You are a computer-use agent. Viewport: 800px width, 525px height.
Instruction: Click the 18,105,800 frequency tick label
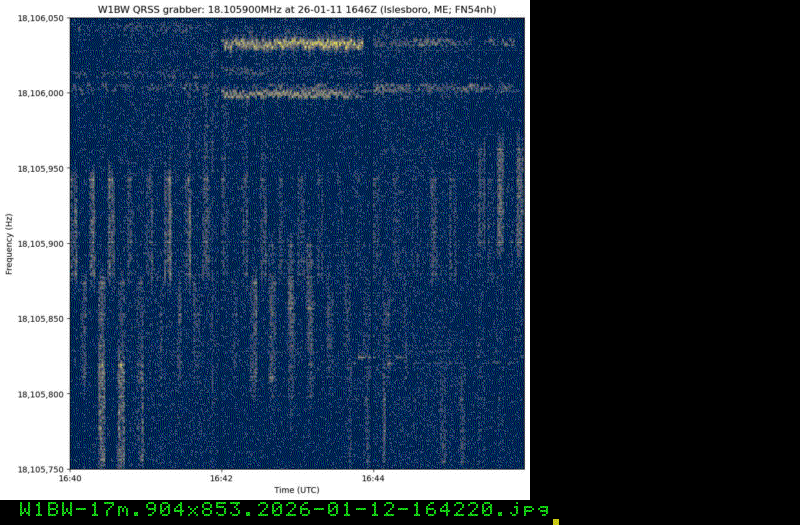tap(41, 394)
